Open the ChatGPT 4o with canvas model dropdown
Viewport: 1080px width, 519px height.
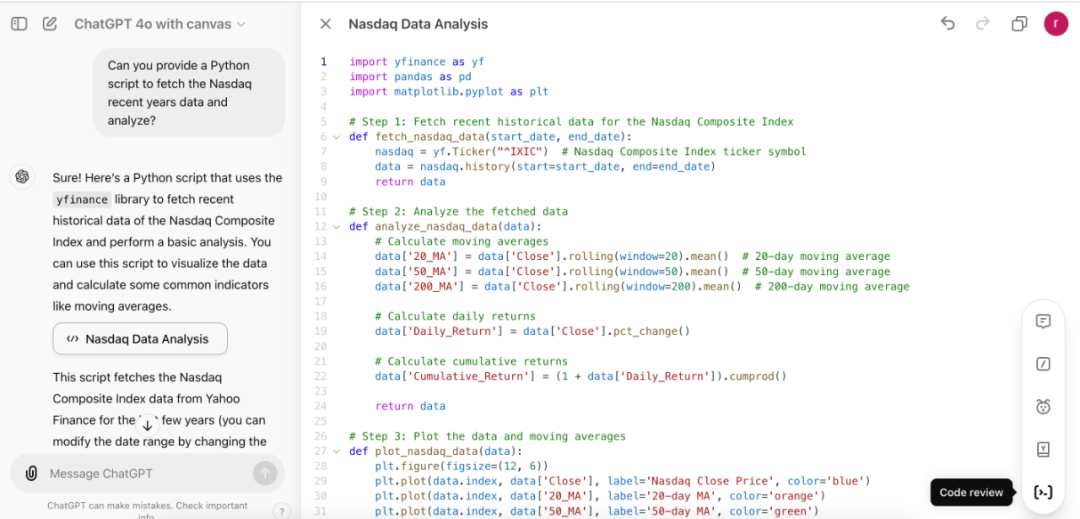tap(160, 24)
